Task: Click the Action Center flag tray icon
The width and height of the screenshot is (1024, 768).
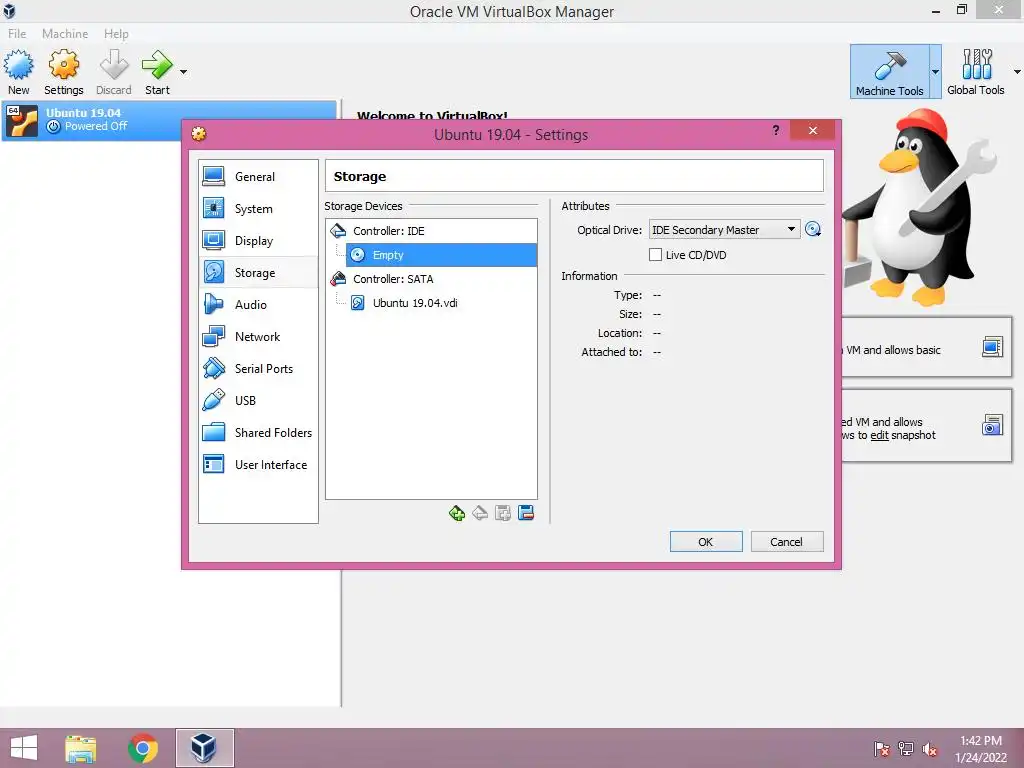Action: [x=882, y=748]
